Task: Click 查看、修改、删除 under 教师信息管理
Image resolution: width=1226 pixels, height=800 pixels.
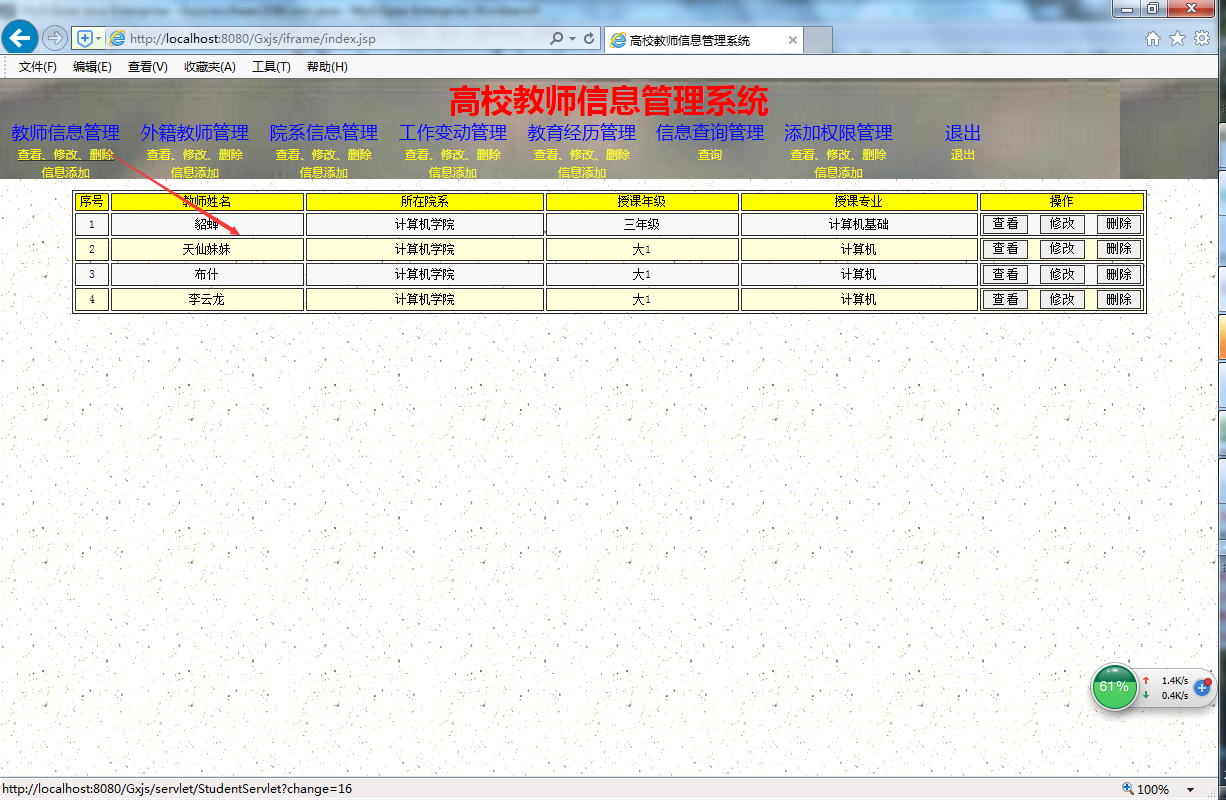Action: coord(65,155)
